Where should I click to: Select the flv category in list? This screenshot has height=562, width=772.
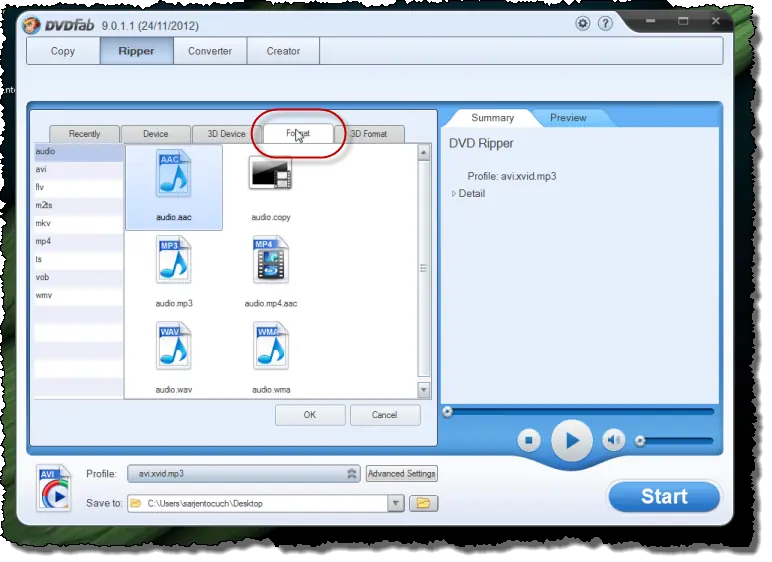[x=79, y=188]
